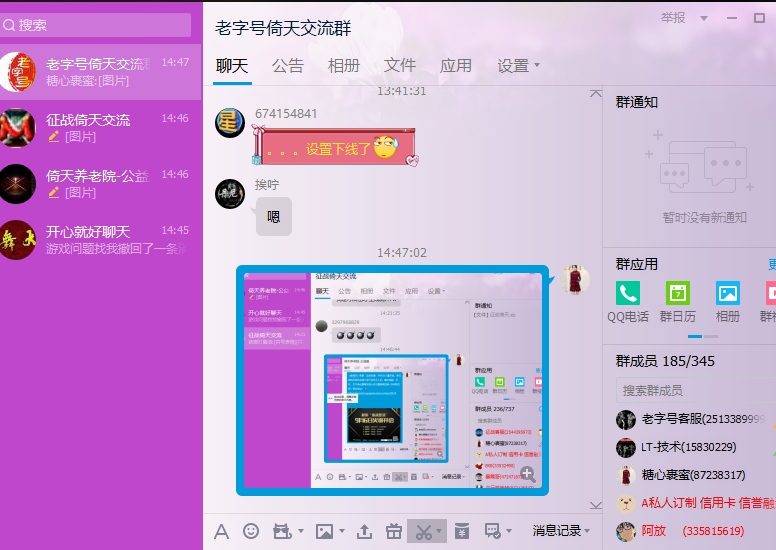The height and width of the screenshot is (550, 776).
Task: Open the 应用 tab
Action: click(x=455, y=66)
